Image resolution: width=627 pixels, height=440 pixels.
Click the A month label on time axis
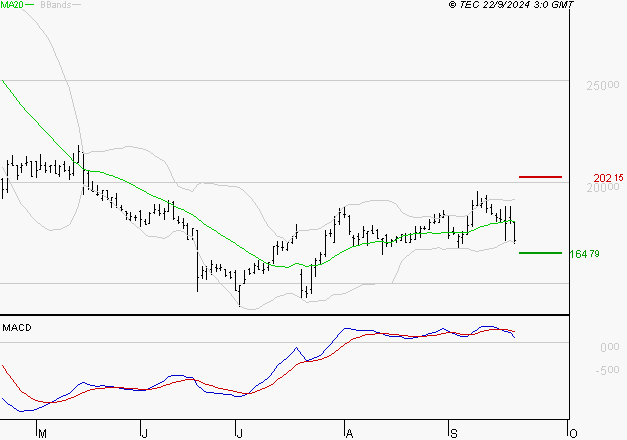pos(349,434)
